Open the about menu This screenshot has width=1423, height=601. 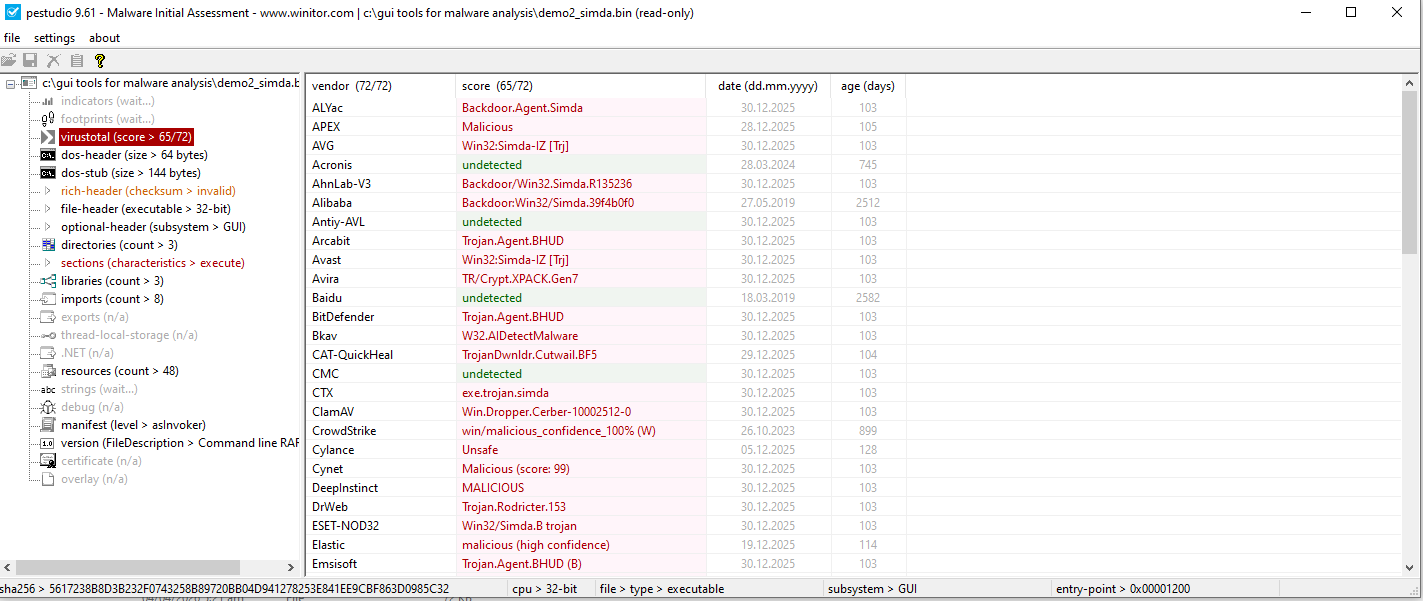click(103, 38)
